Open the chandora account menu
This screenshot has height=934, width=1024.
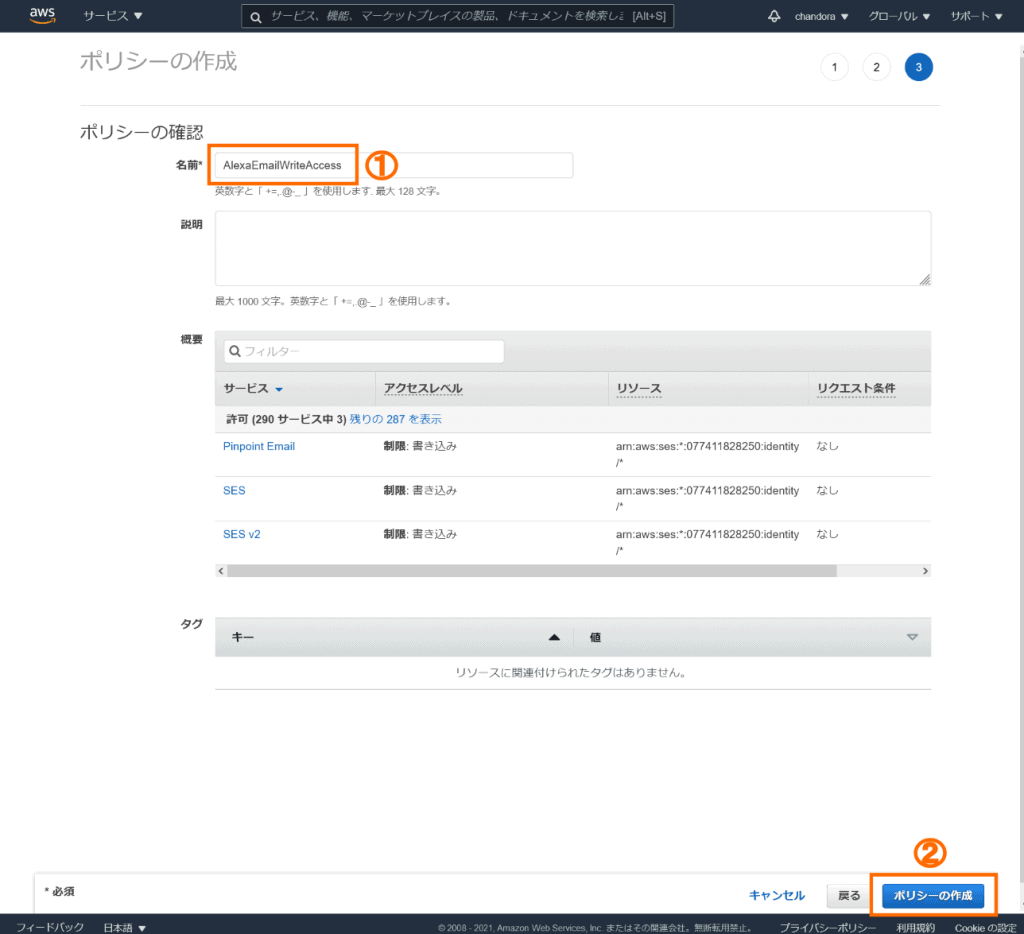pyautogui.click(x=821, y=16)
